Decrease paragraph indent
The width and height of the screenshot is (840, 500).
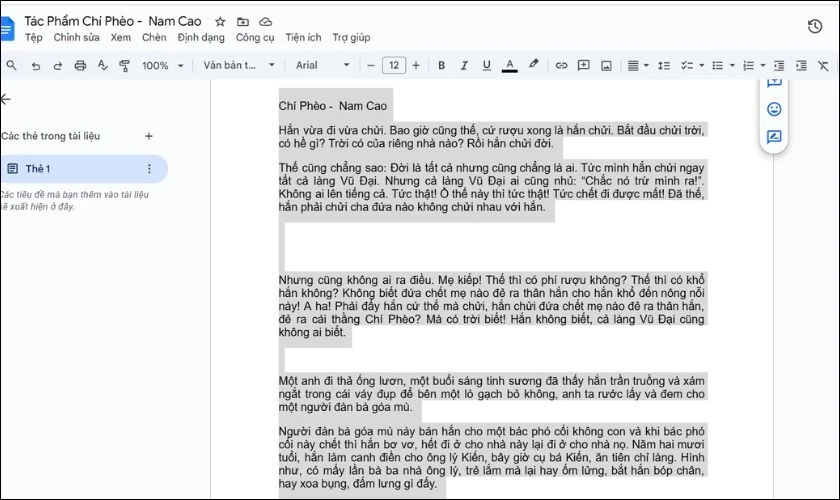click(779, 65)
